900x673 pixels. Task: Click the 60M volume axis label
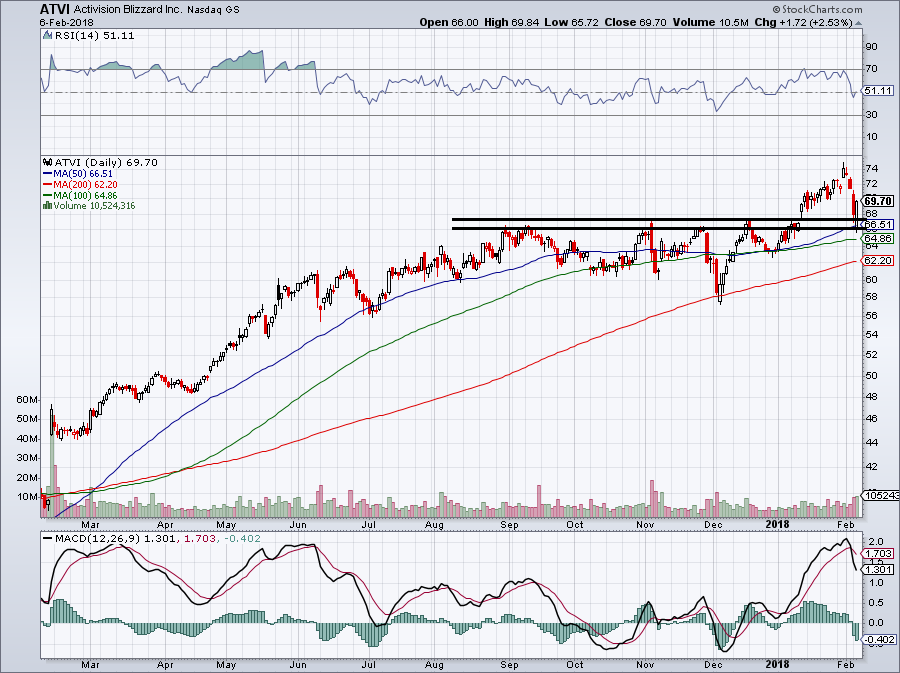pyautogui.click(x=27, y=399)
